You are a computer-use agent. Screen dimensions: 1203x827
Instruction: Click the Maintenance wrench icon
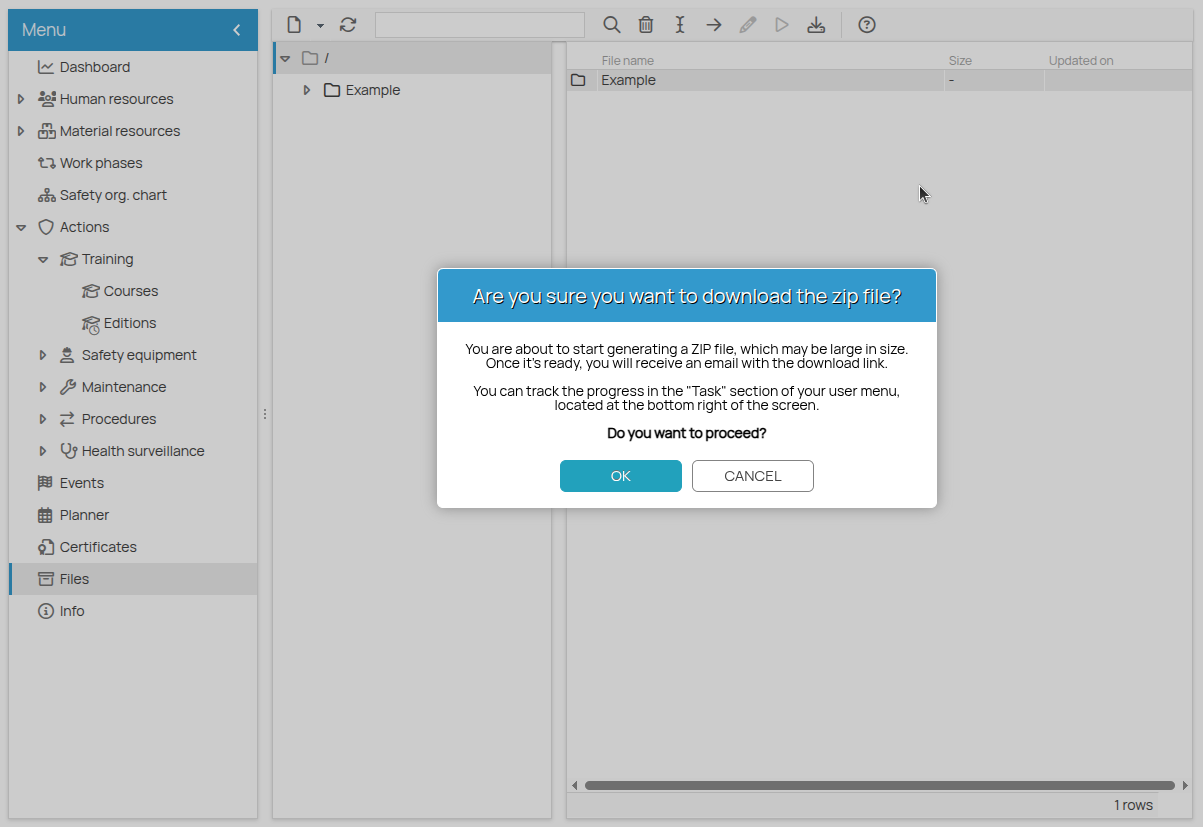(68, 387)
